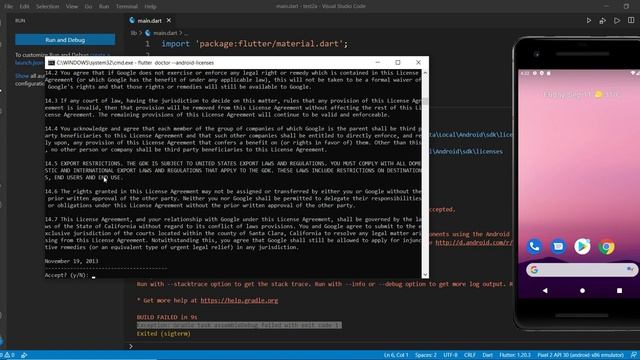Viewport: 640px width, 360px height.
Task: Tap the Chrome icon on emulator
Action: pyautogui.click(x=607, y=247)
